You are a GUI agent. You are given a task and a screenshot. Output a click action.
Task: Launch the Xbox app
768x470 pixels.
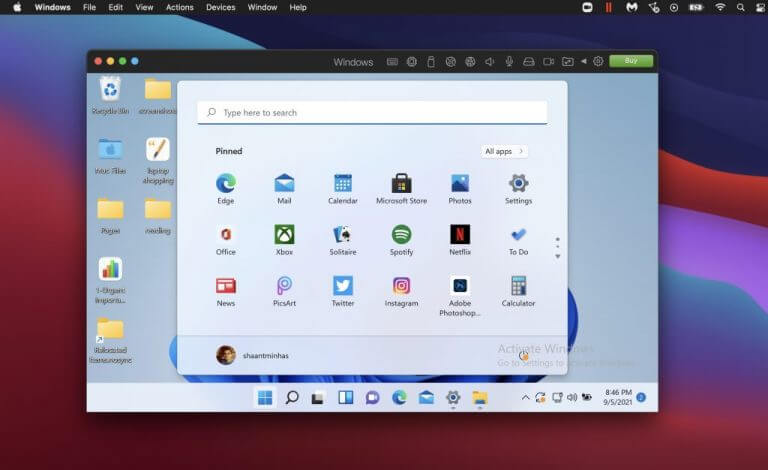[284, 239]
